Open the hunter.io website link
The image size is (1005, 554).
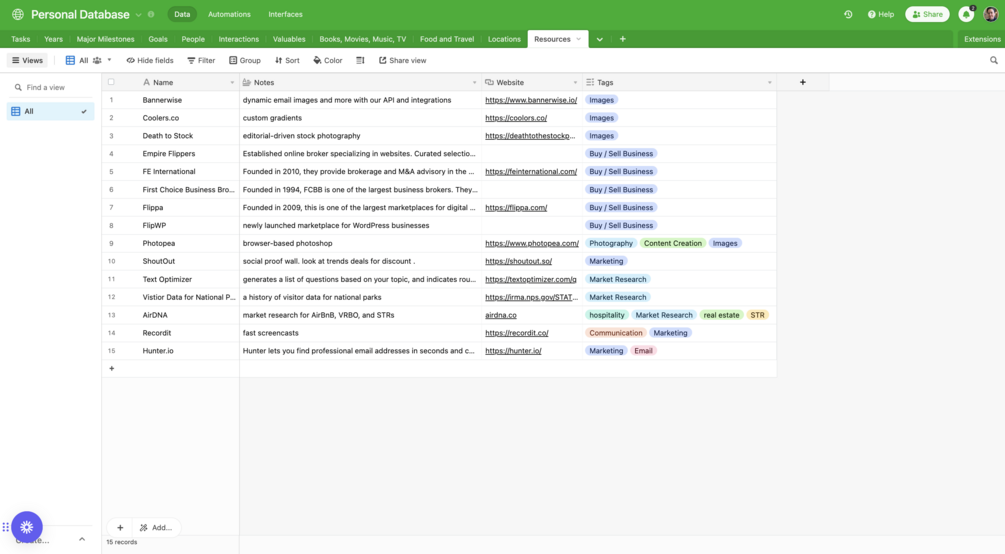coord(513,351)
